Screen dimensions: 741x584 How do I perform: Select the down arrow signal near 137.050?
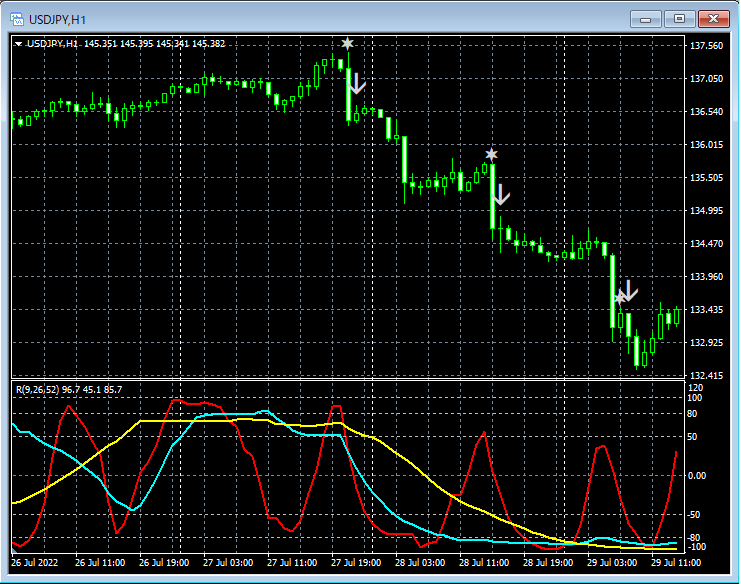pos(357,83)
